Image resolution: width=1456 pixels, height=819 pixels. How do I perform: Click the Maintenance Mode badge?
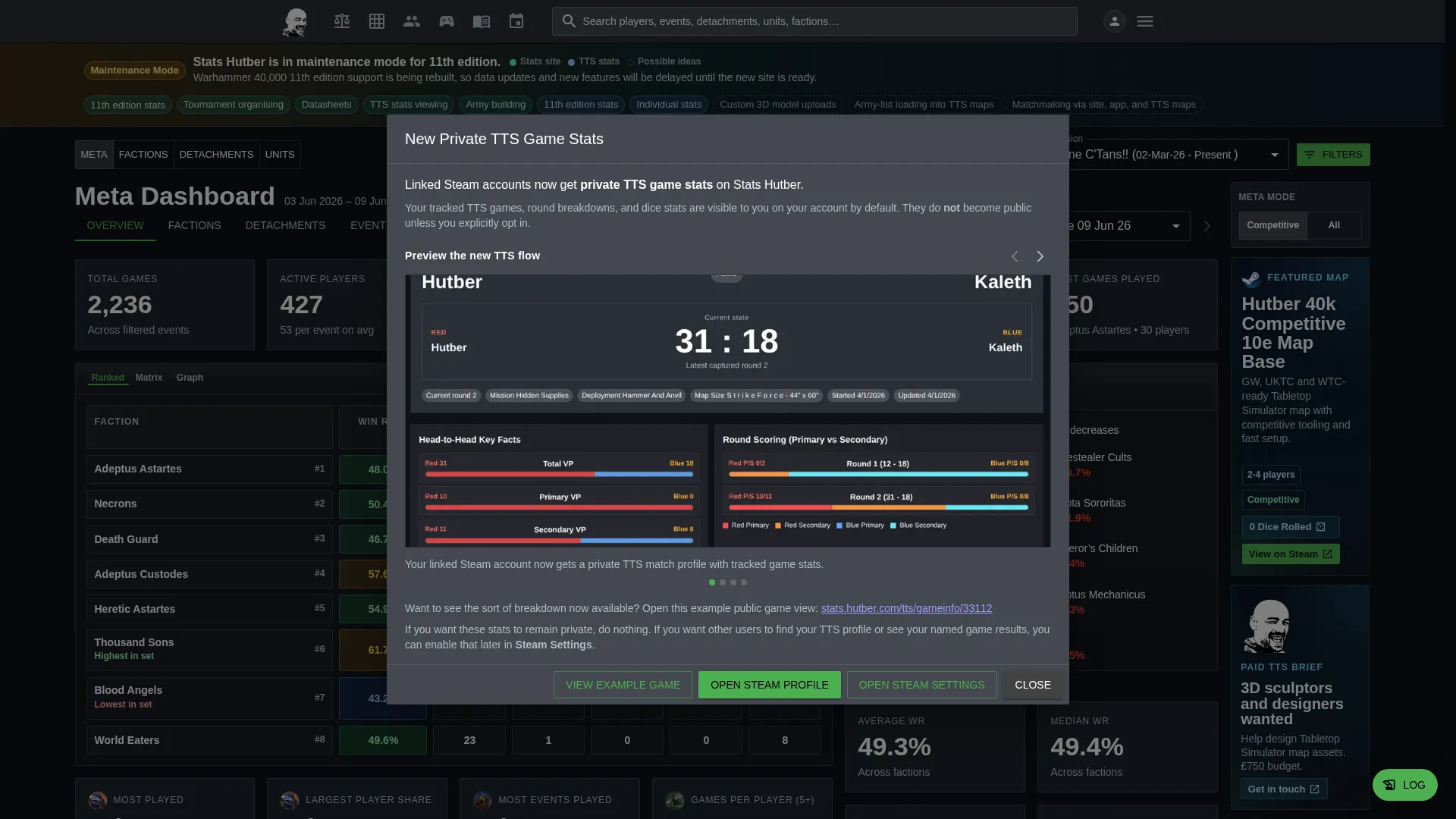click(134, 71)
